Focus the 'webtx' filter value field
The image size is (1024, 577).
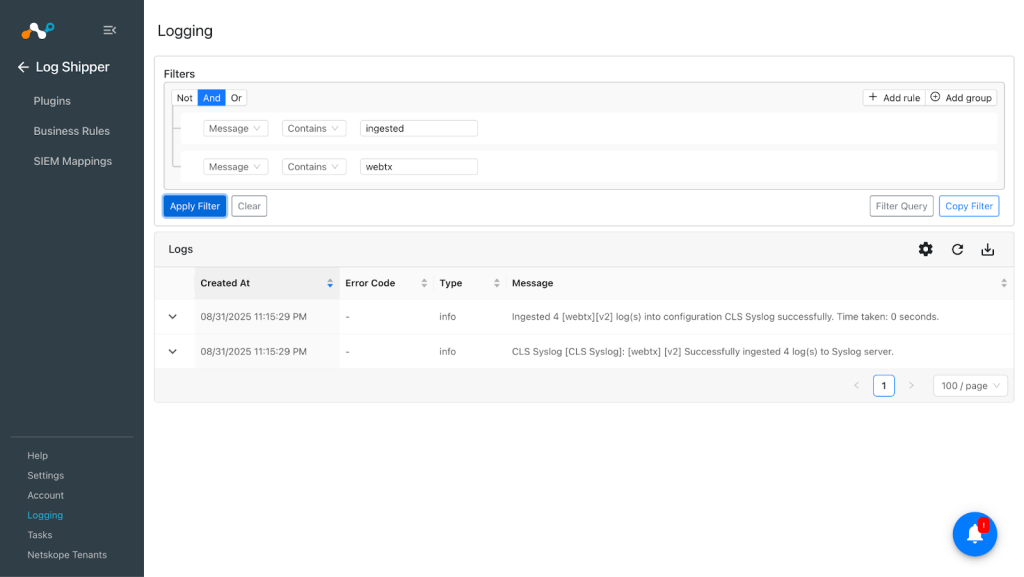coord(419,167)
